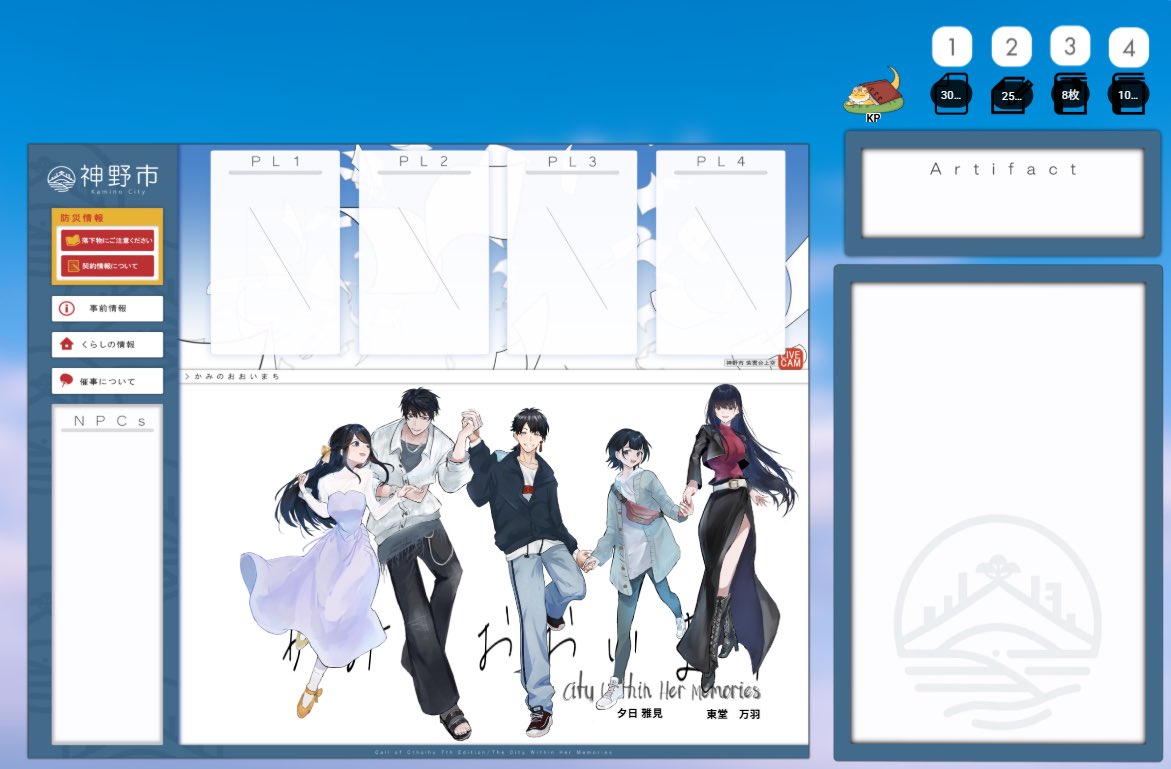
Task: Select the PL 3 character slot
Action: coord(572,252)
